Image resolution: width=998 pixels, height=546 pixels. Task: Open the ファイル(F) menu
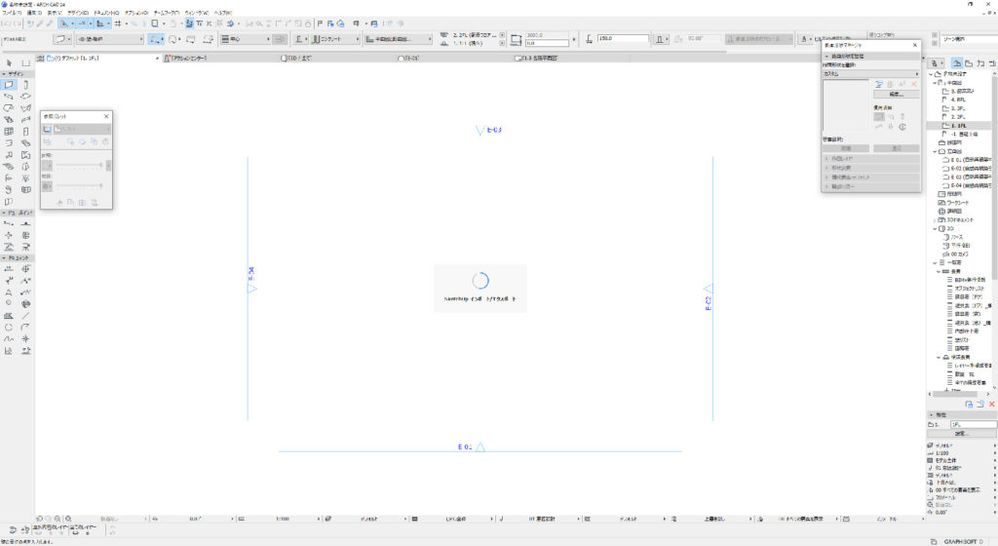click(12, 13)
